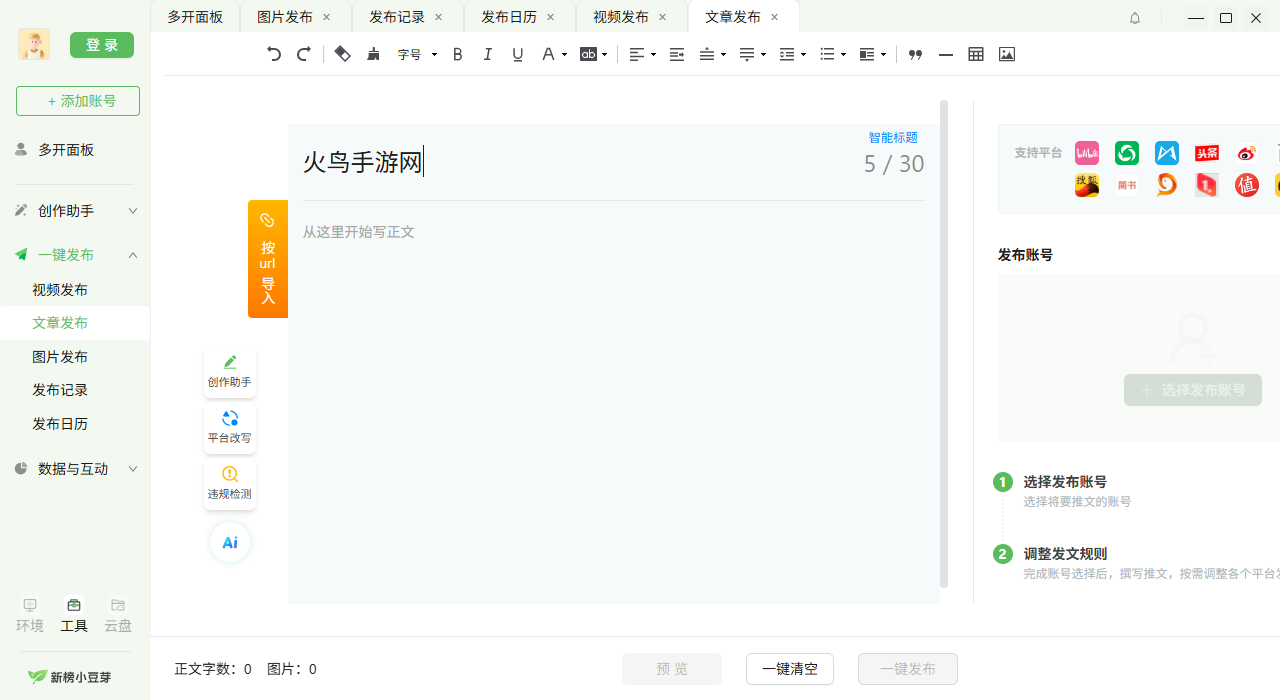Viewport: 1280px width, 700px height.
Task: Click the 智能标题 smart title link
Action: point(893,138)
